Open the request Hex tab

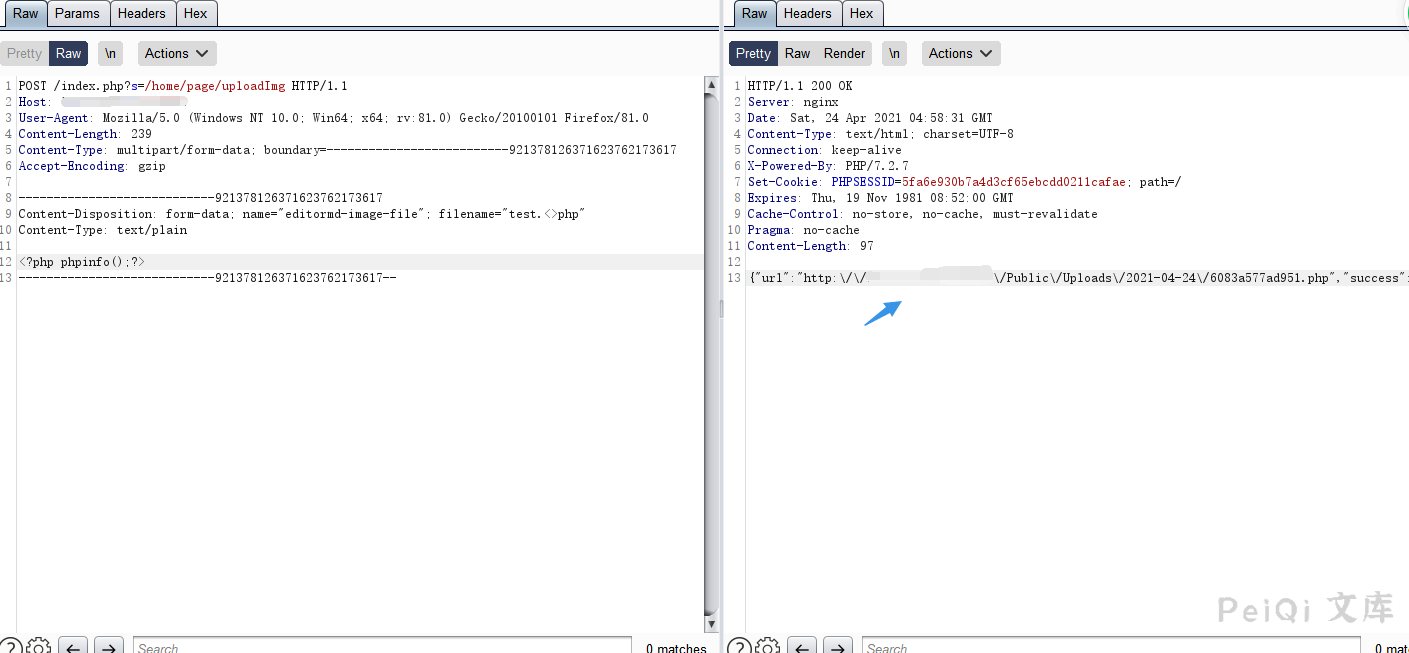click(x=196, y=13)
